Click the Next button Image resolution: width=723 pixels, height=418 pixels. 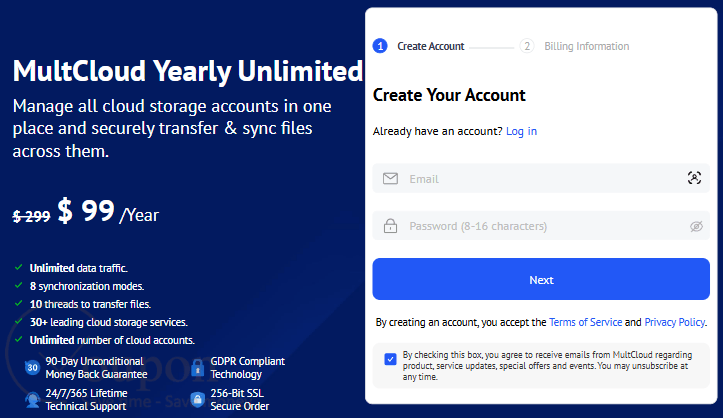click(541, 279)
